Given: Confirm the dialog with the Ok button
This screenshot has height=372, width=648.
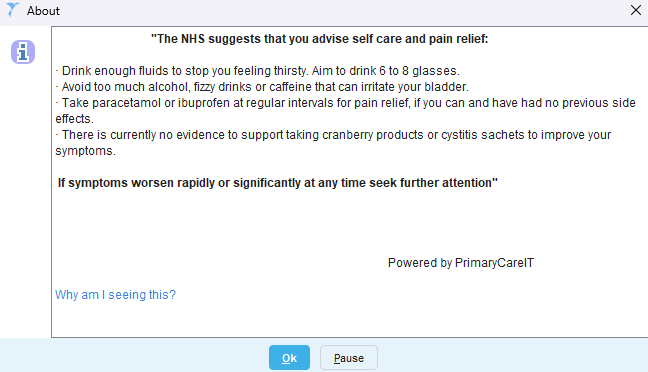Looking at the screenshot, I should [289, 358].
